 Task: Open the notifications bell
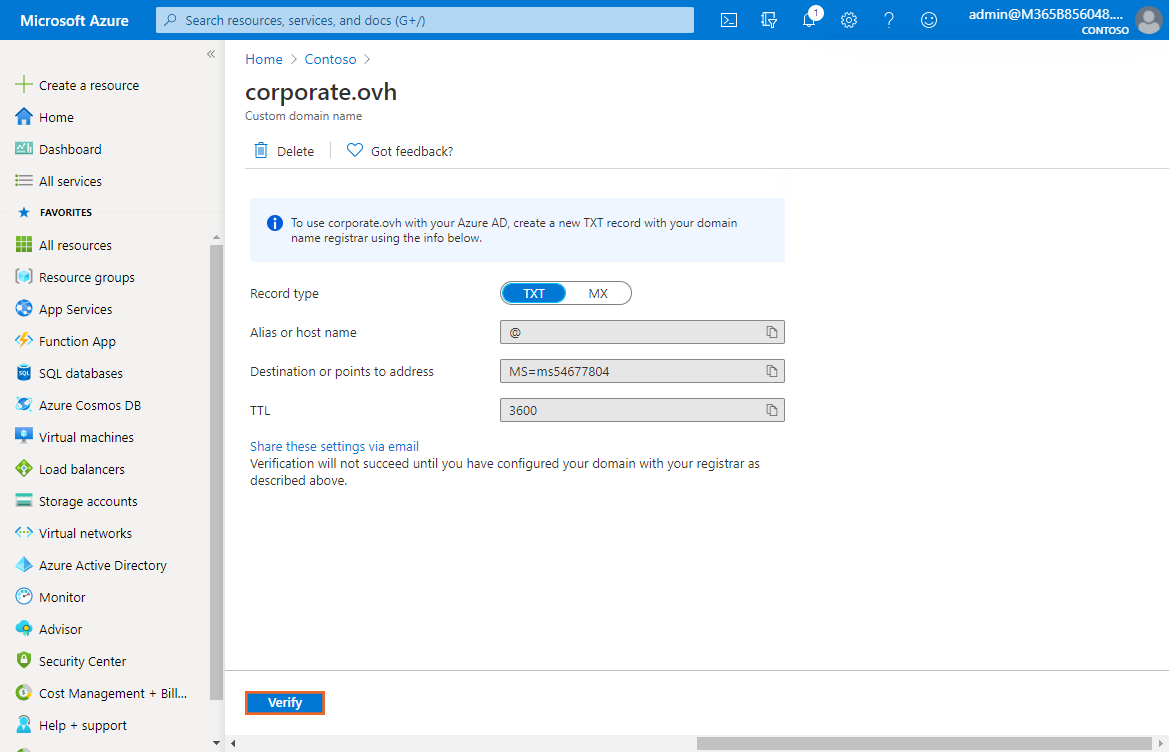click(x=809, y=20)
